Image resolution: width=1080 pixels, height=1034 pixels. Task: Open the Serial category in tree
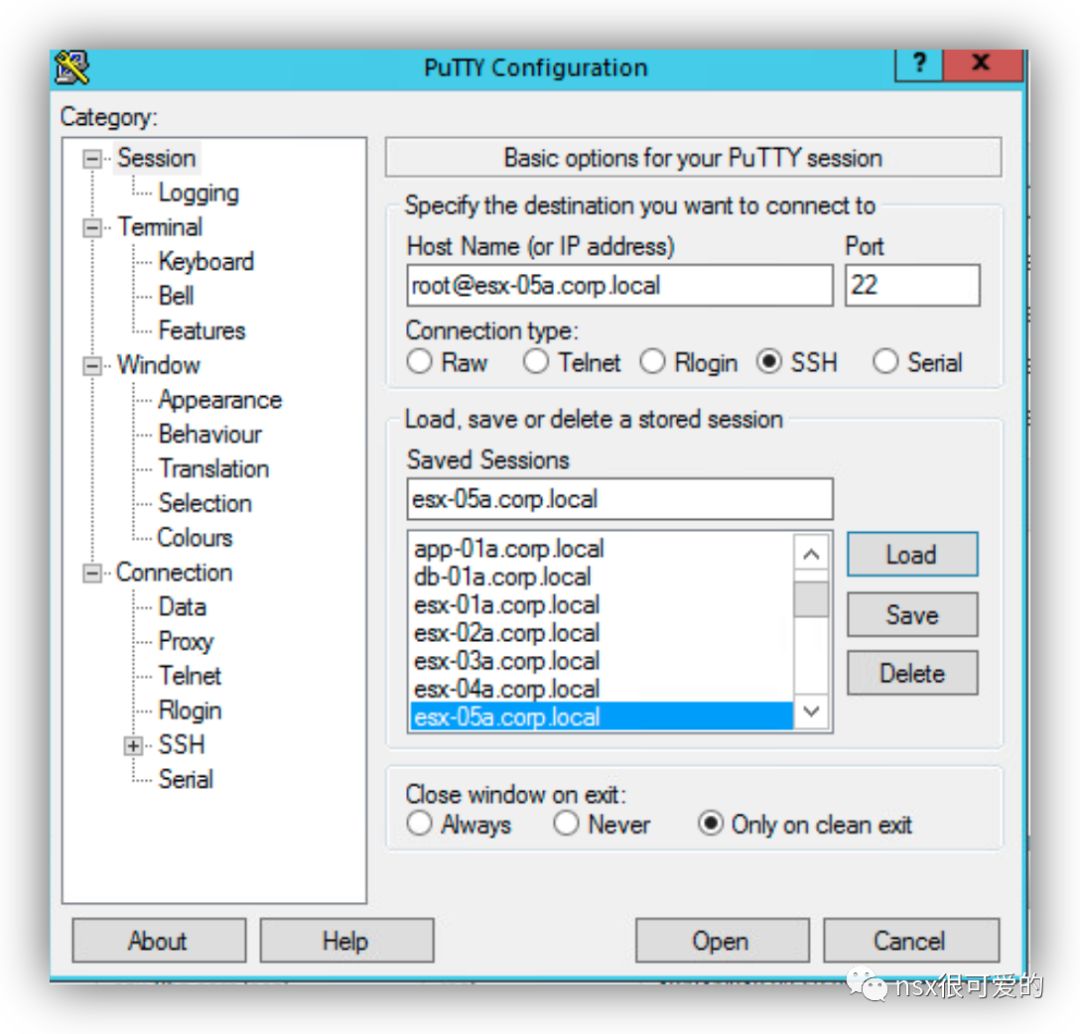[x=185, y=780]
